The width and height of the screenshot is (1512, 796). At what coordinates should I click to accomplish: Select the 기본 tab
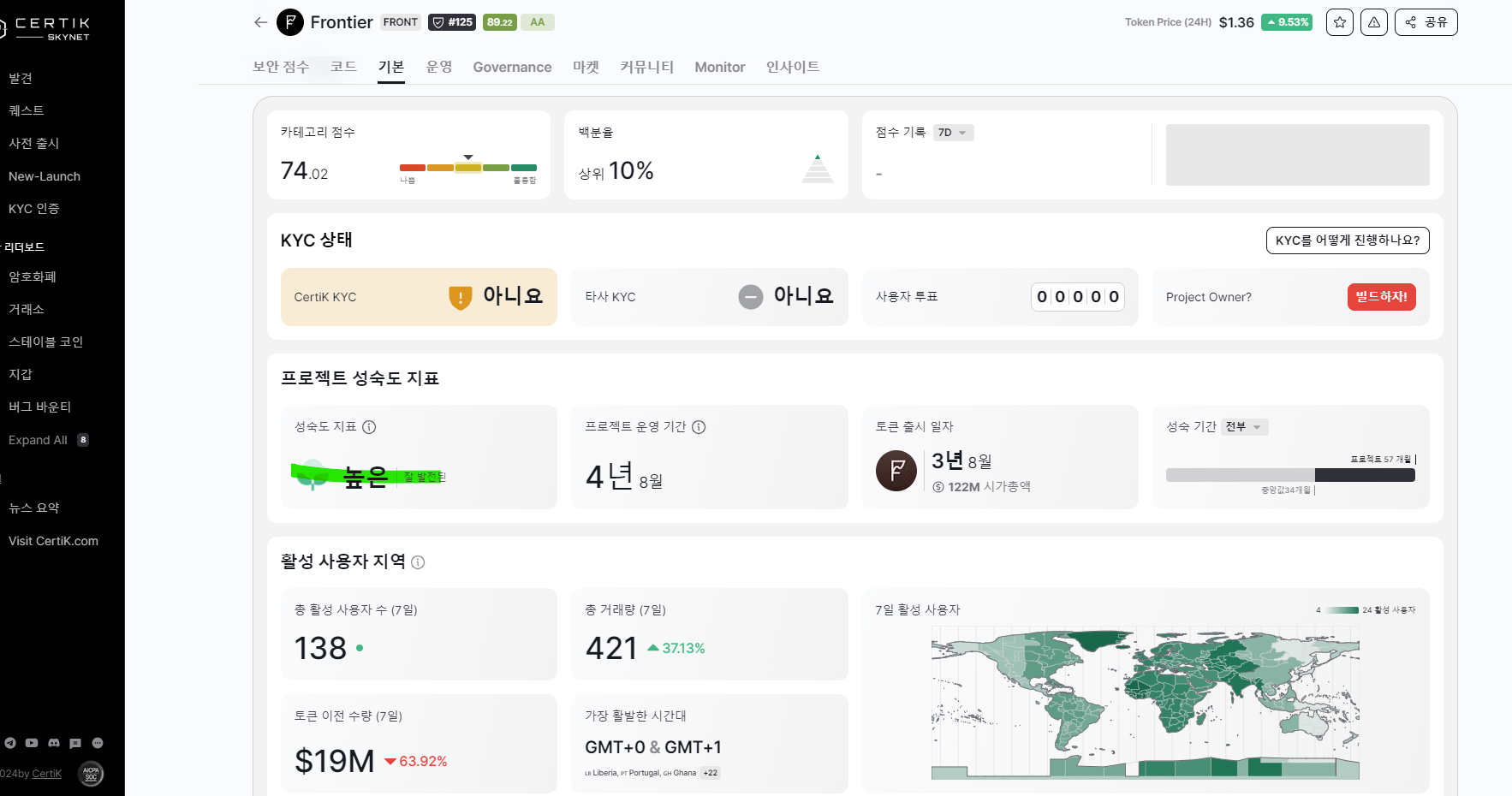[x=391, y=67]
